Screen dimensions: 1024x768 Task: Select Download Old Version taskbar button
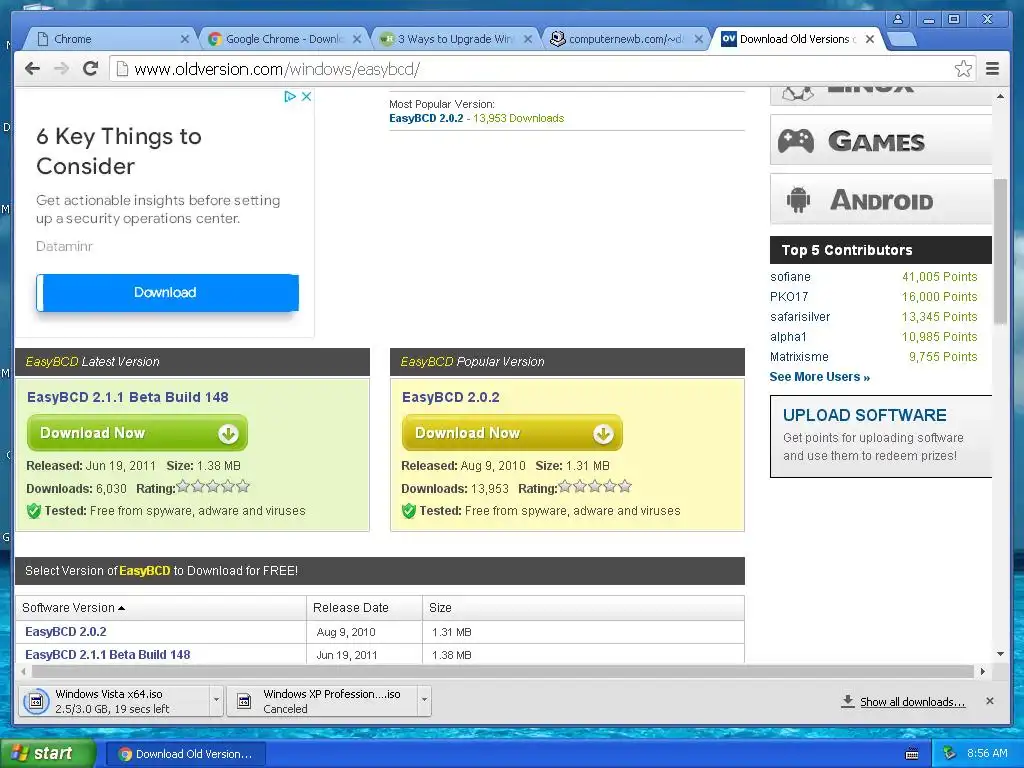click(186, 754)
